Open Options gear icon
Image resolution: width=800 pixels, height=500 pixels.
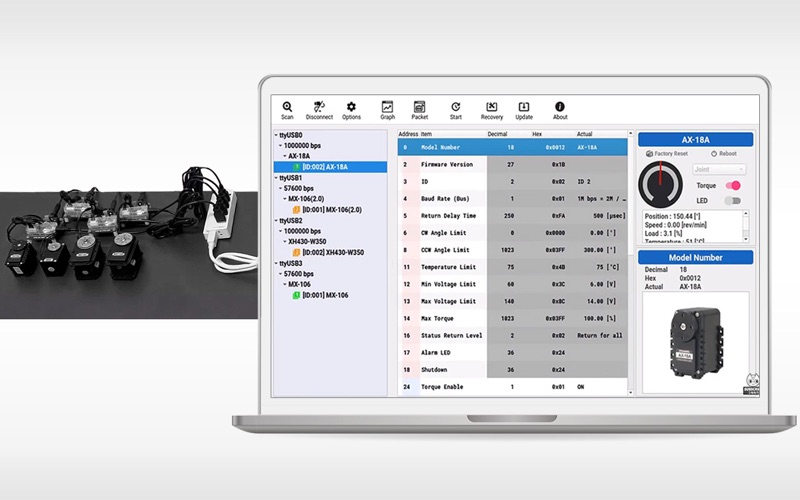pyautogui.click(x=351, y=107)
